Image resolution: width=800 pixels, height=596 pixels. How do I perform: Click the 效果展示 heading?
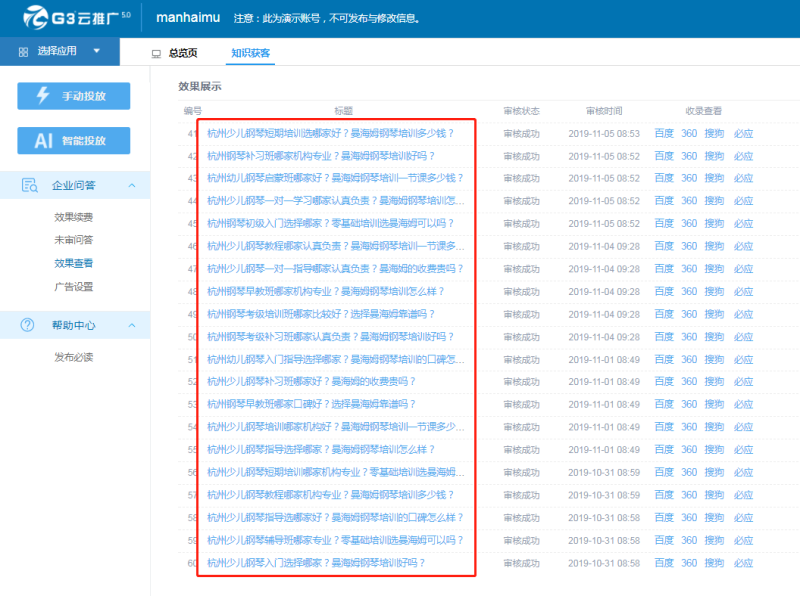point(199,86)
